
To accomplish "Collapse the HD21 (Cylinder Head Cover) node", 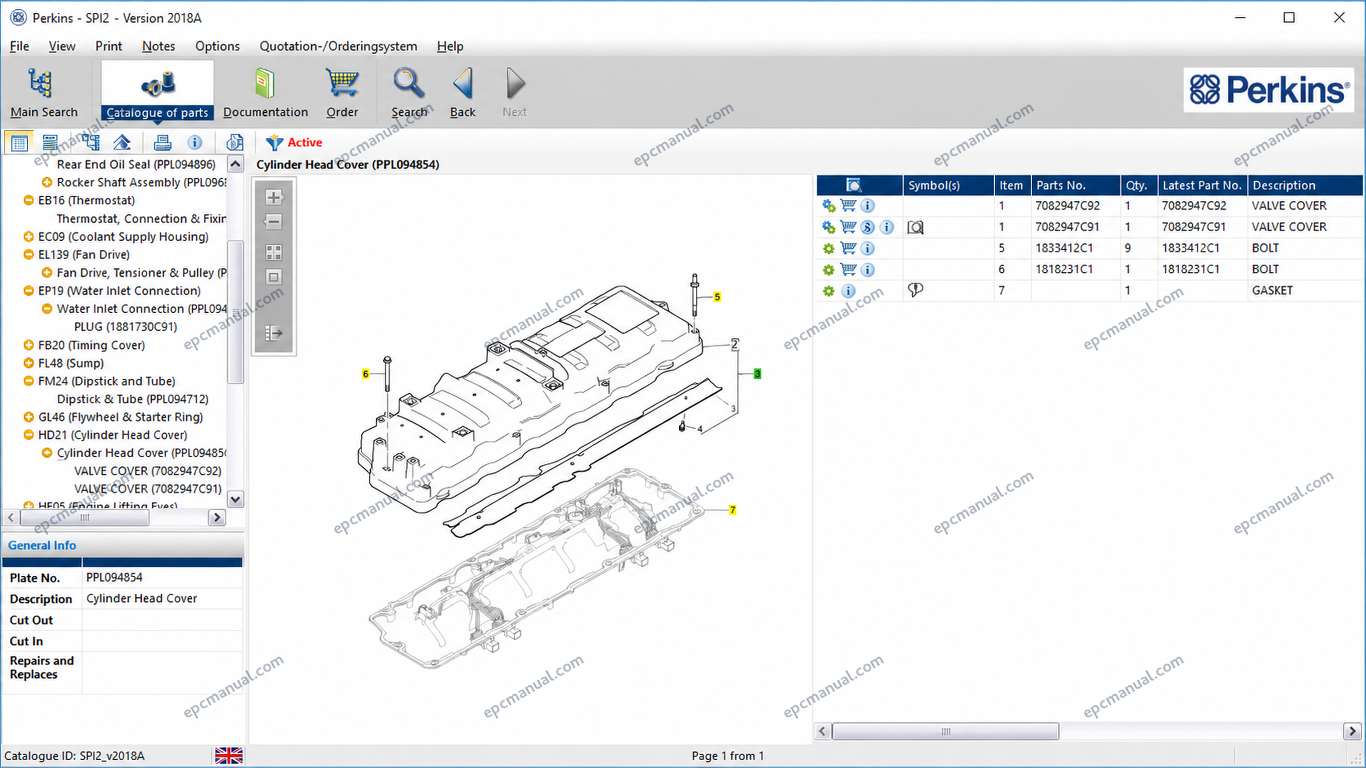I will pyautogui.click(x=29, y=435).
